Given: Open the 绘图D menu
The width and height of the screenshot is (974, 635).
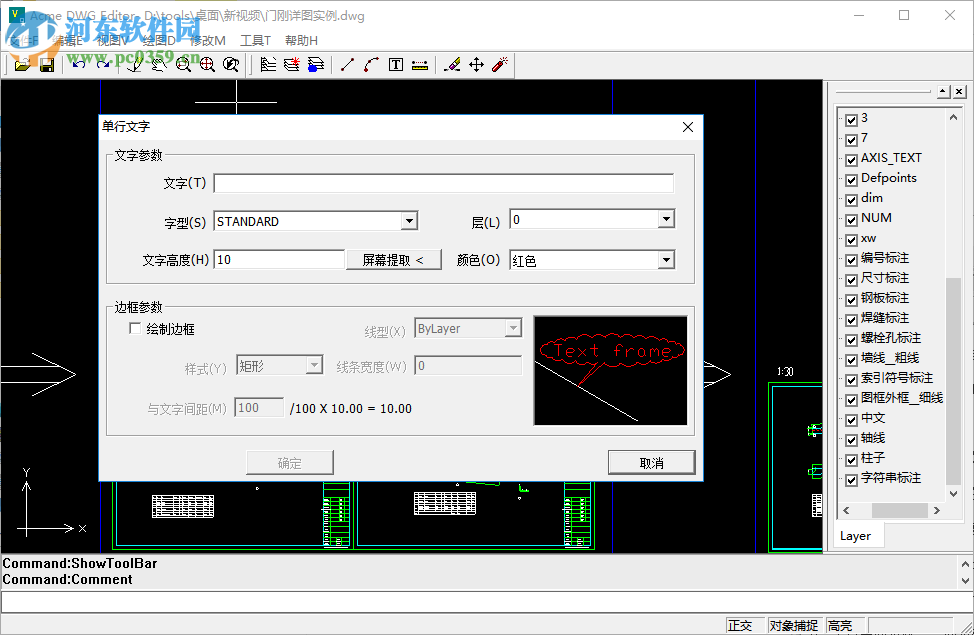Looking at the screenshot, I should 157,40.
